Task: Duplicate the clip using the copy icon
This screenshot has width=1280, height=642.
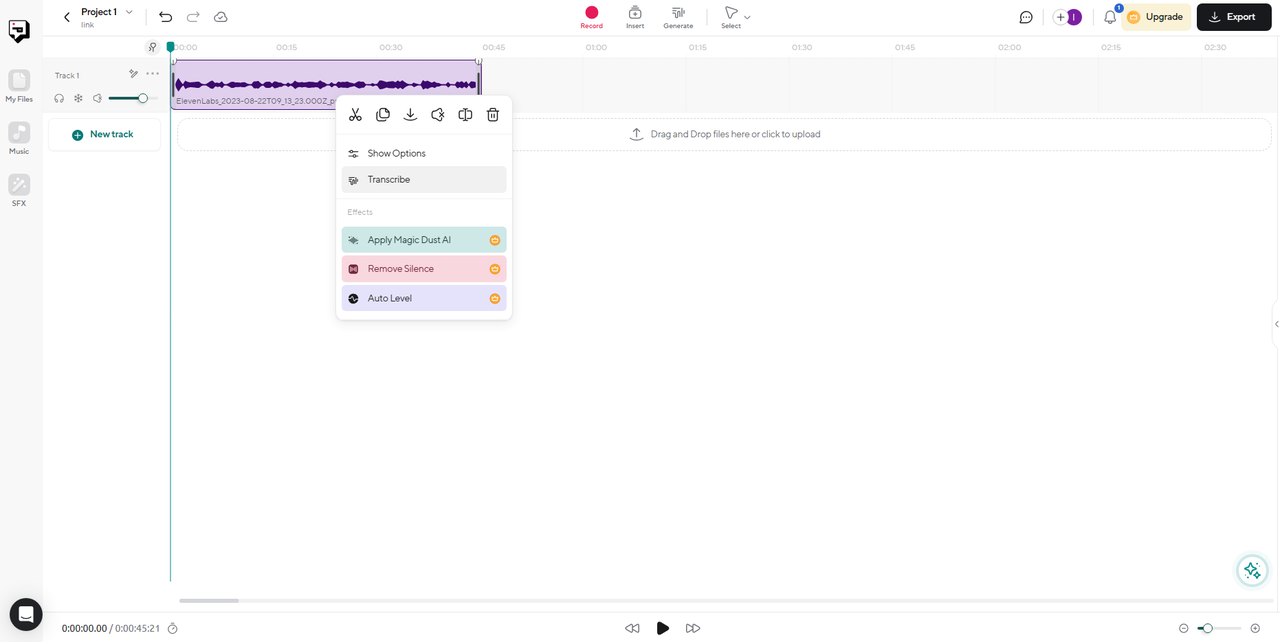Action: 383,115
